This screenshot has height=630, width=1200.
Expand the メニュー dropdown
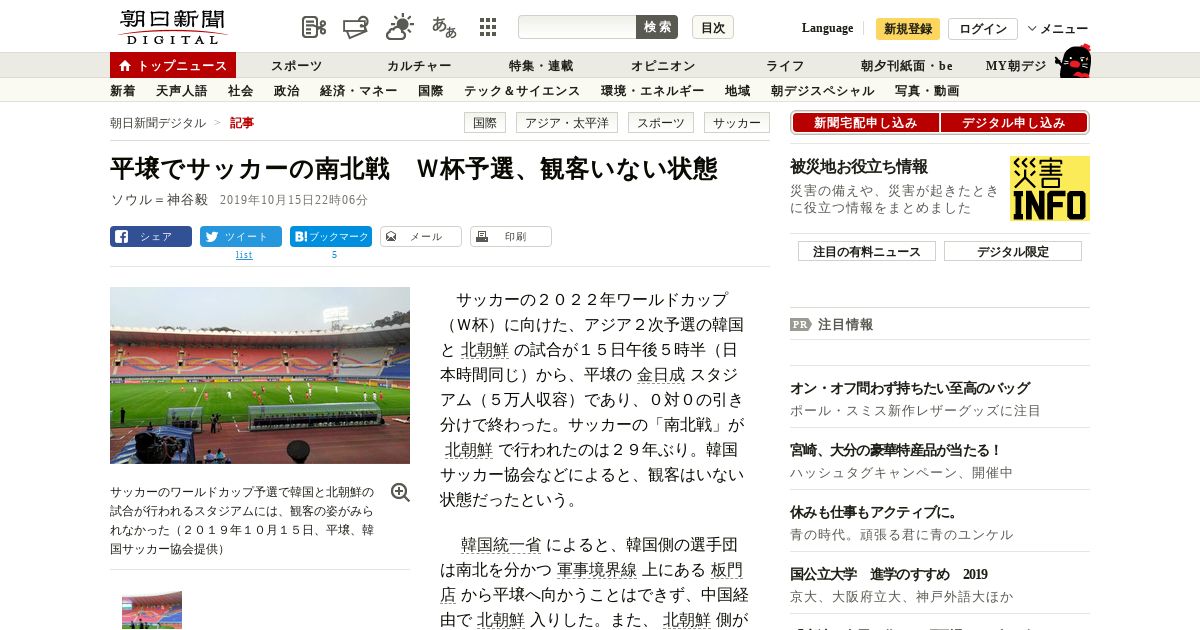(1058, 29)
